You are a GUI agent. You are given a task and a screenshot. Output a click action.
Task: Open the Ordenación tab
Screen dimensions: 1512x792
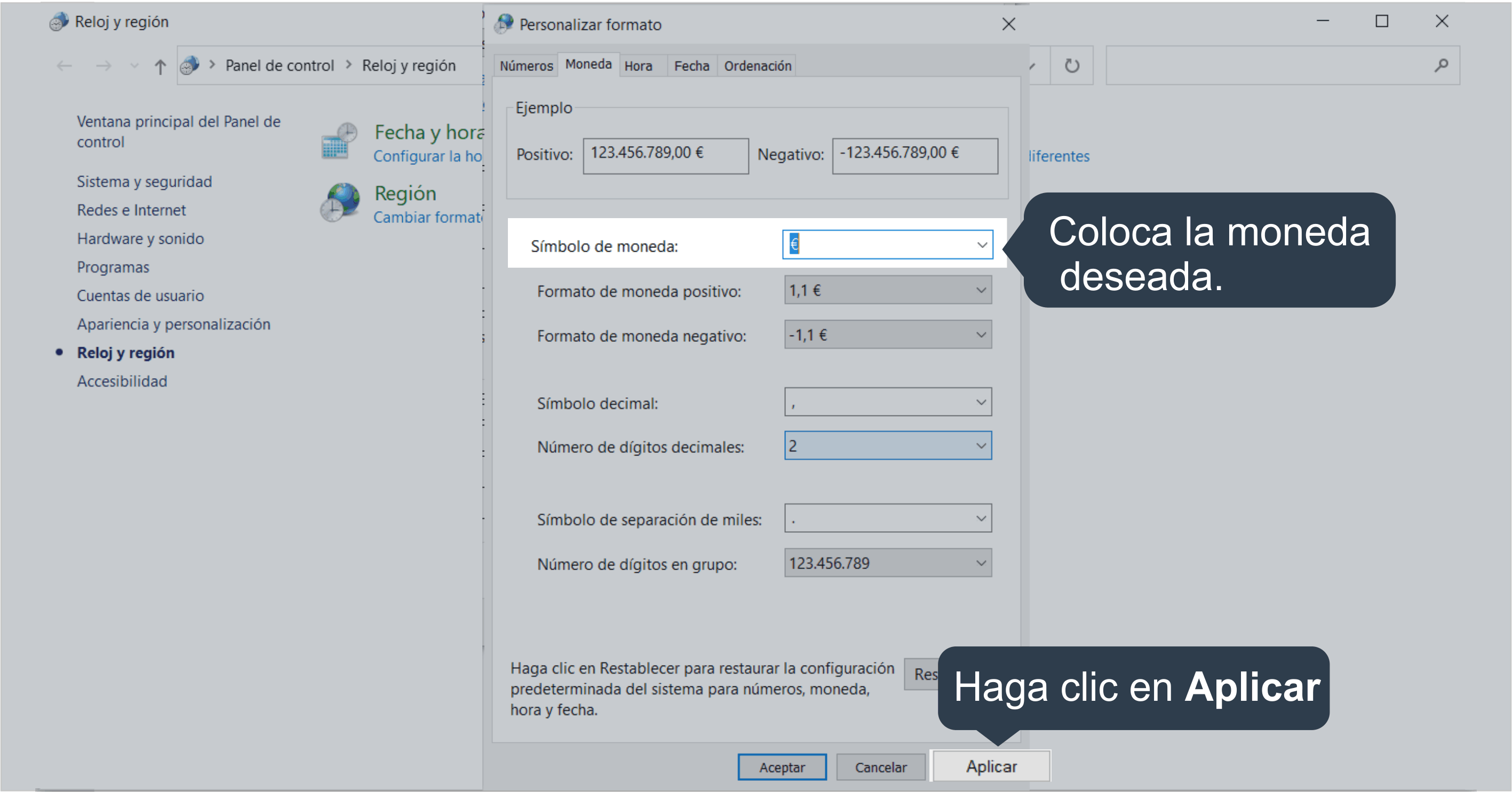click(x=757, y=66)
